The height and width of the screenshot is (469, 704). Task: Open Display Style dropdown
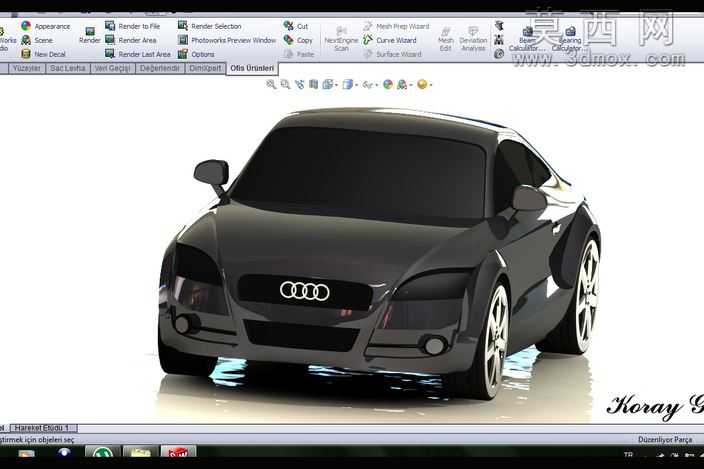click(x=349, y=84)
